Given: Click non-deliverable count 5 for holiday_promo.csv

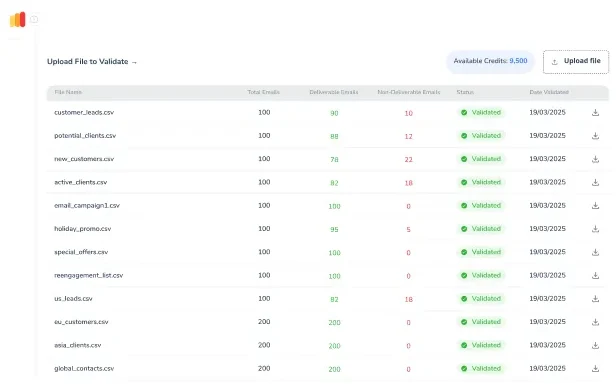Looking at the screenshot, I should 409,230.
